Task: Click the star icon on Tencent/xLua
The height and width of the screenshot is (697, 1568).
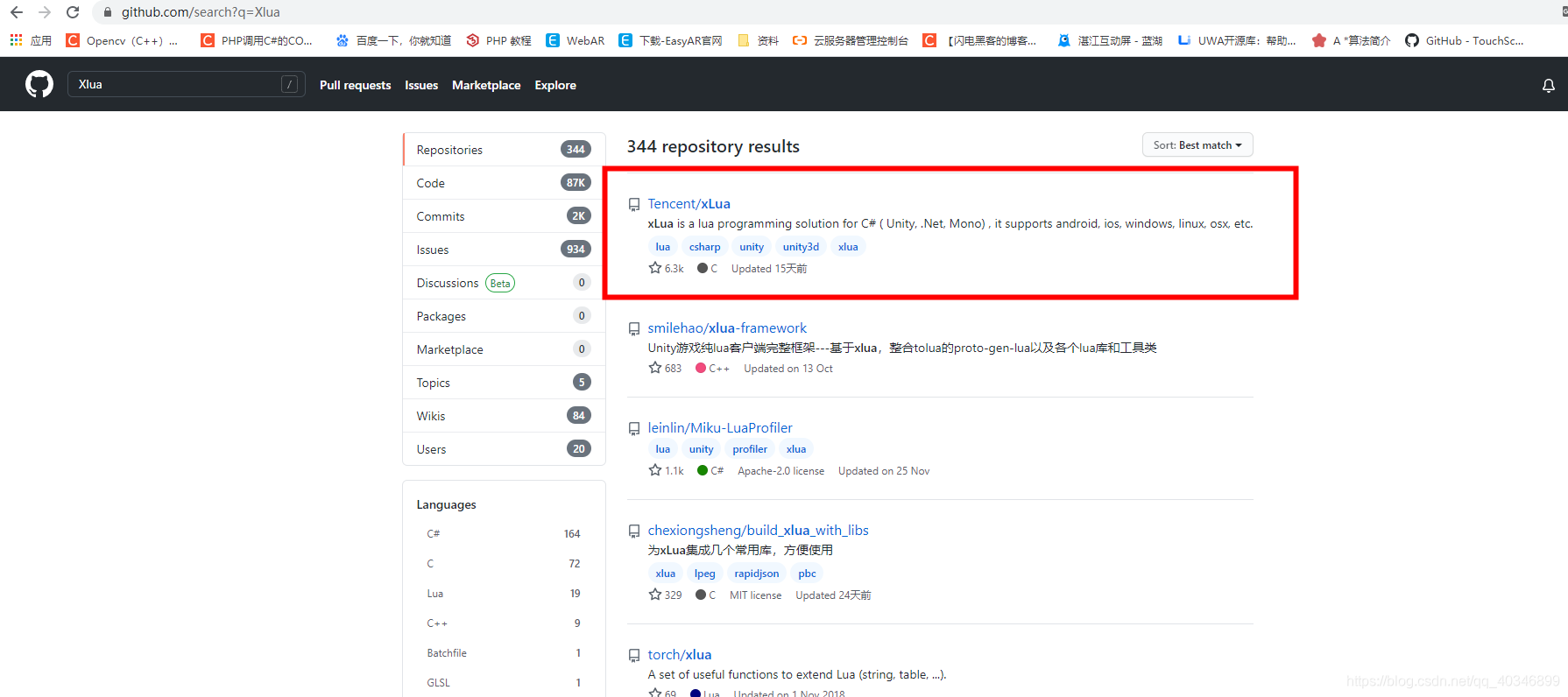Action: pyautogui.click(x=655, y=268)
